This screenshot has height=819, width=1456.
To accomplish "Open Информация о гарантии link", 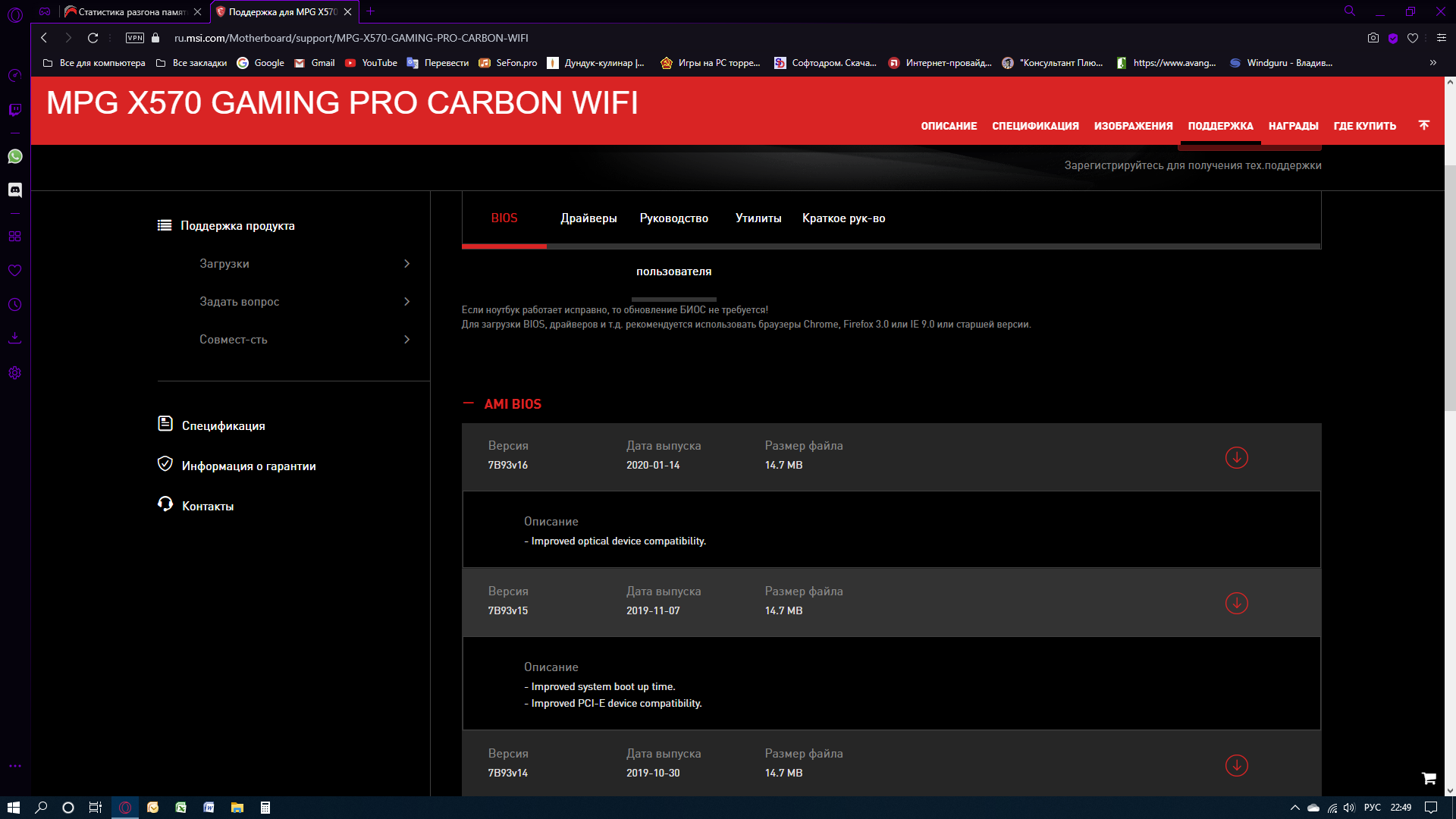I will click(x=248, y=466).
